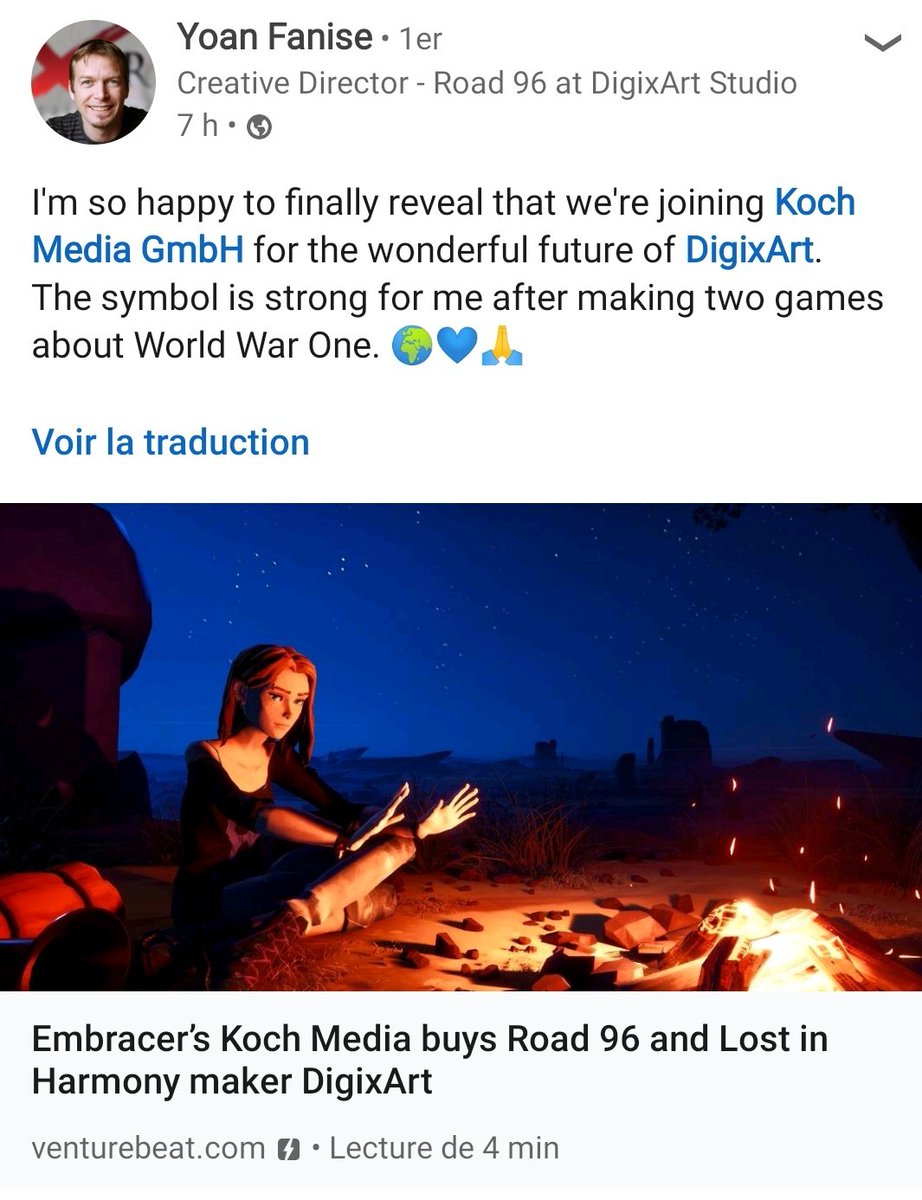Viewport: 922px width, 1200px height.
Task: Open the Koch Media GmbH mention
Action: click(444, 226)
